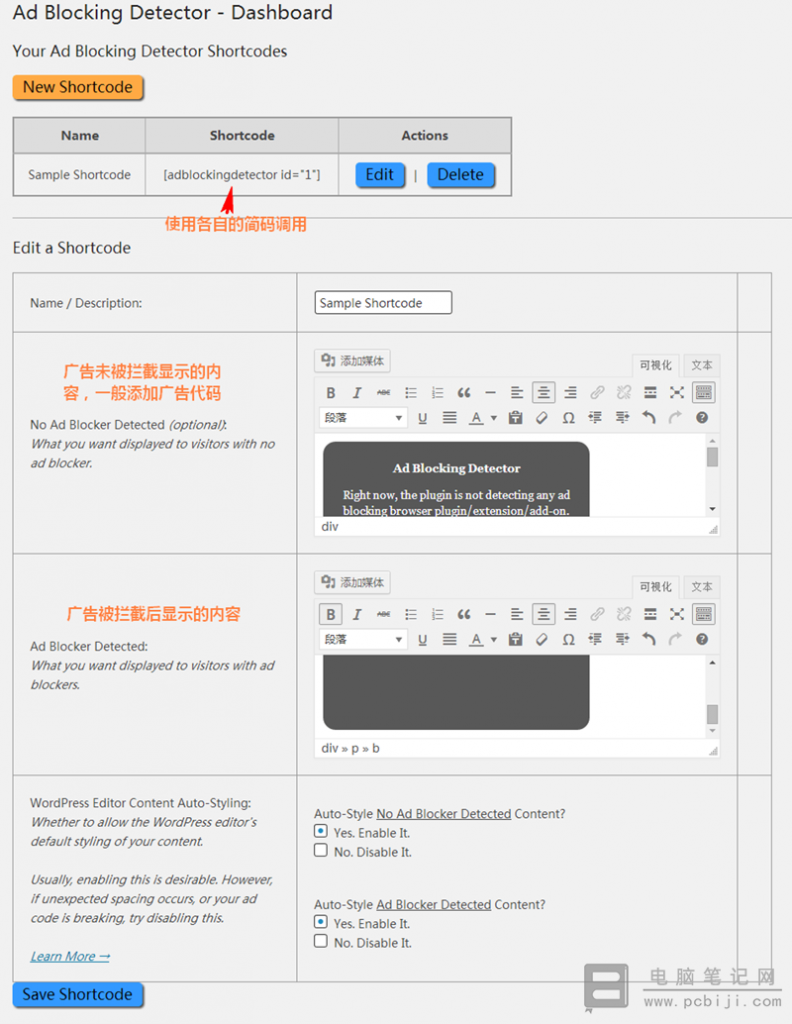The height and width of the screenshot is (1024, 792).
Task: Toggle toolbar rows in Ad Blocker Detected editor
Action: 703,614
